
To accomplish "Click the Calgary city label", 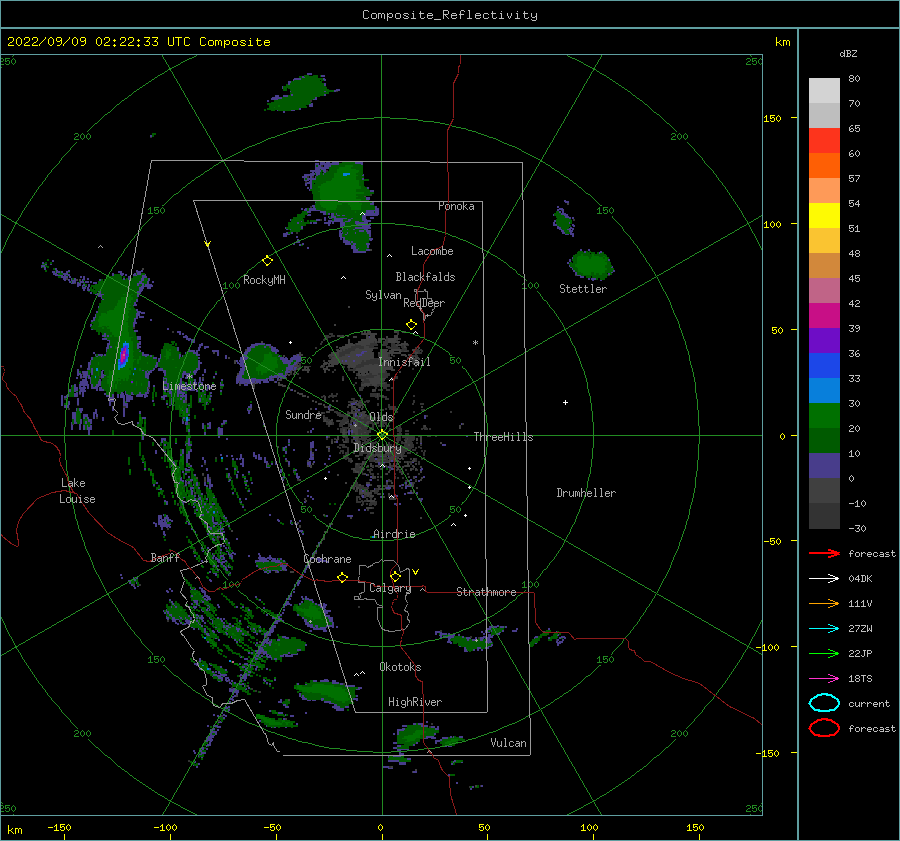I will [390, 588].
